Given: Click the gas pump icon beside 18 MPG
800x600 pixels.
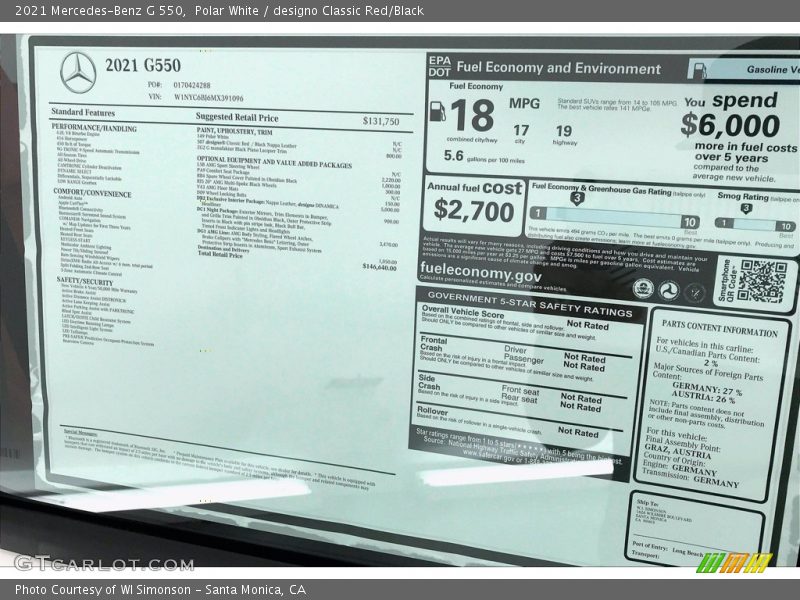Looking at the screenshot, I should click(x=437, y=112).
